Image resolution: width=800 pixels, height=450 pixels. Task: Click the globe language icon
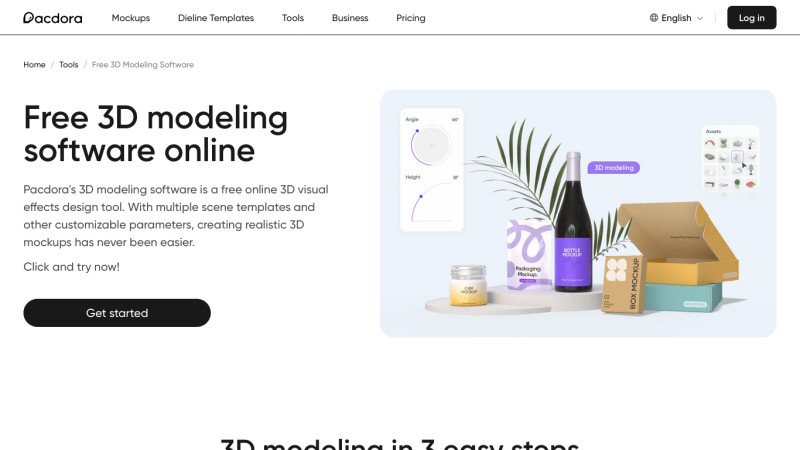(x=654, y=18)
